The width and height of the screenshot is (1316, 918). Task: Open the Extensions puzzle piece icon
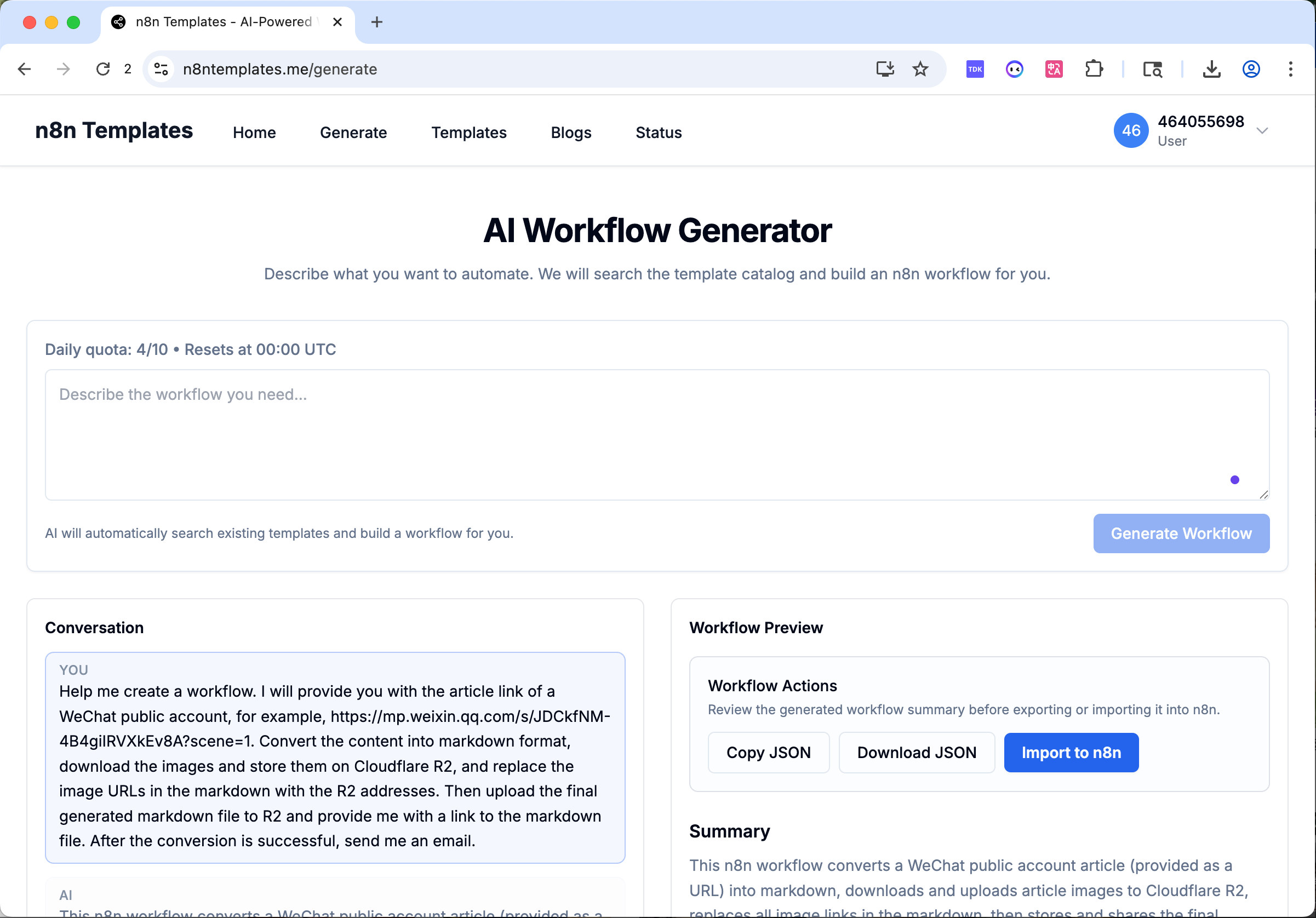tap(1094, 70)
